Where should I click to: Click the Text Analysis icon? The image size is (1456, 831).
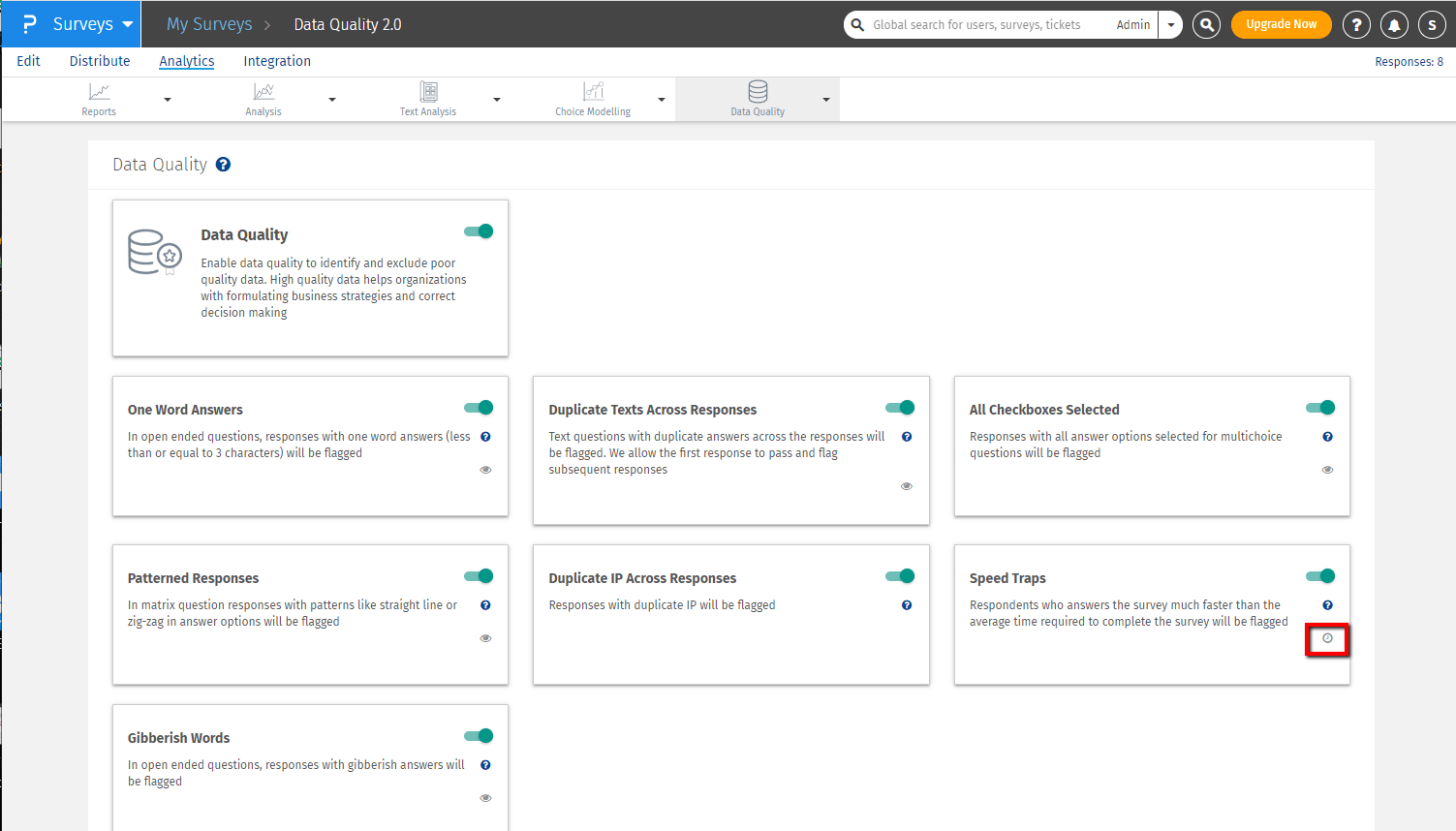coord(428,92)
